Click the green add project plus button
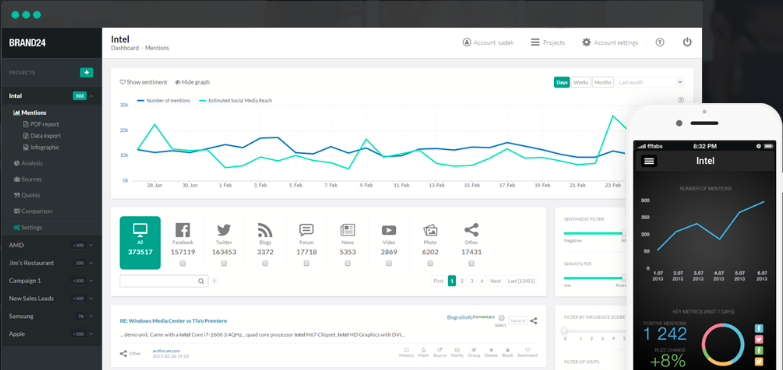Screen dimensions: 783x370 pyautogui.click(x=86, y=72)
